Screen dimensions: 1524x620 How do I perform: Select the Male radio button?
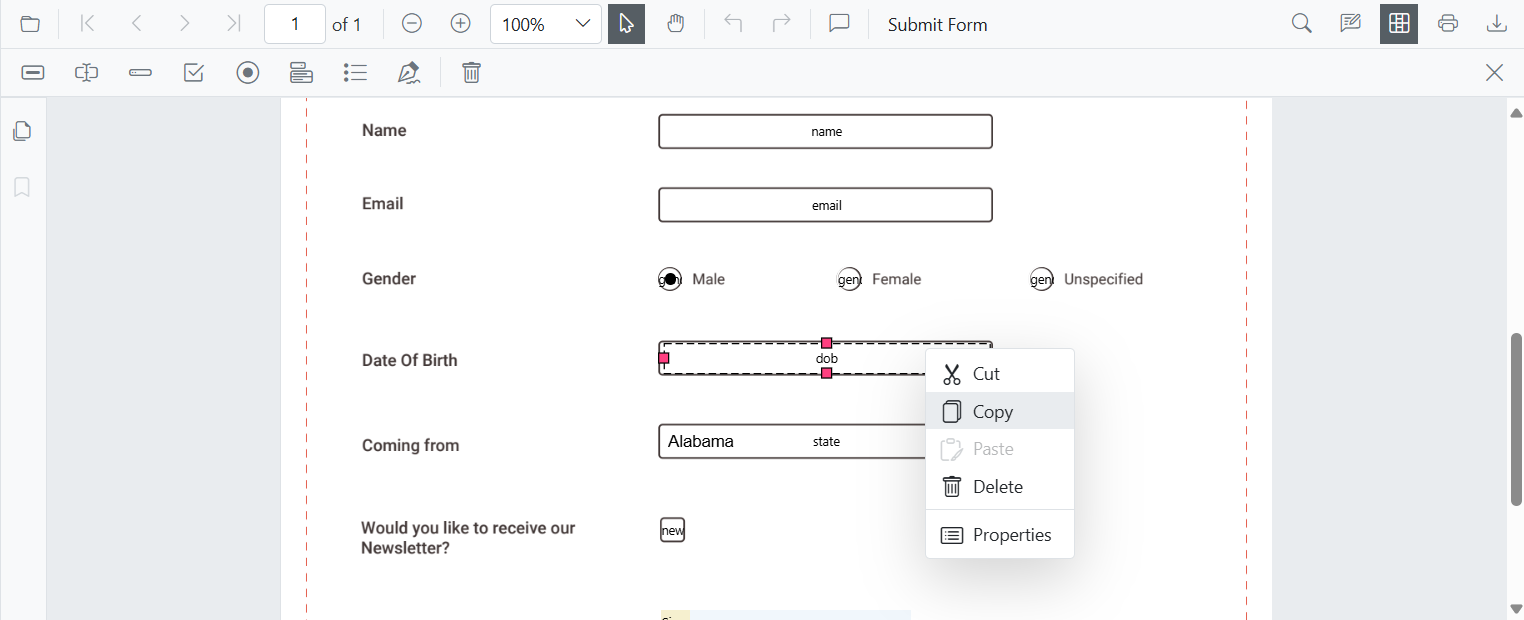pyautogui.click(x=670, y=280)
